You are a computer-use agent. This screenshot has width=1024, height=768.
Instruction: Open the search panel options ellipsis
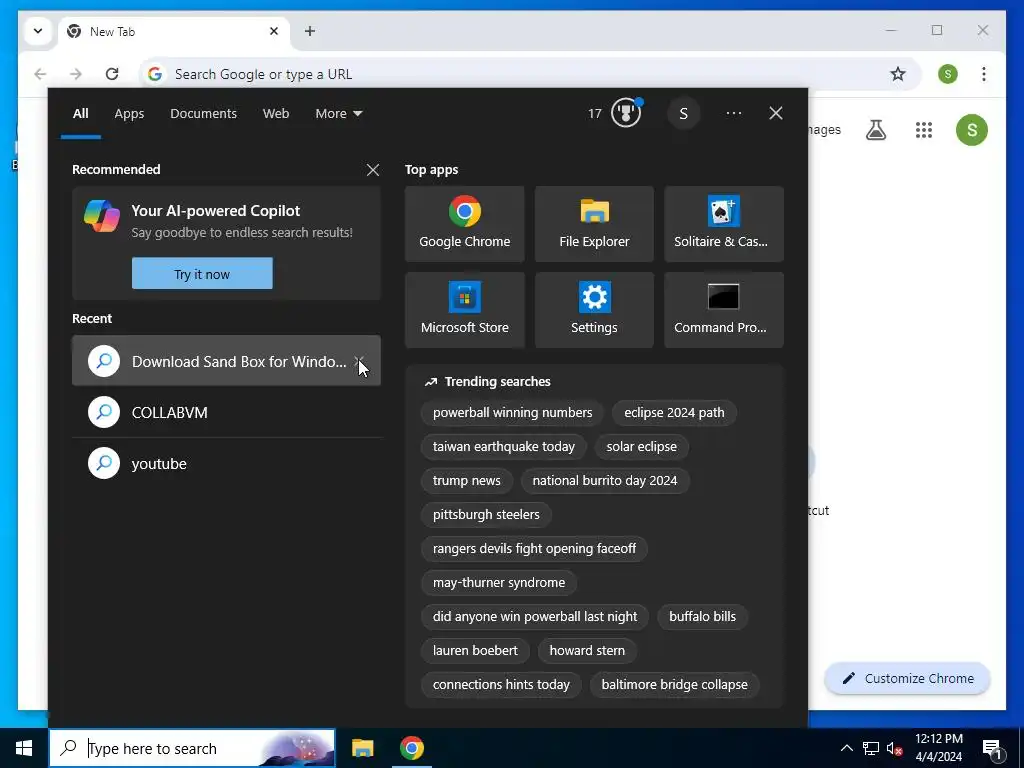click(733, 114)
